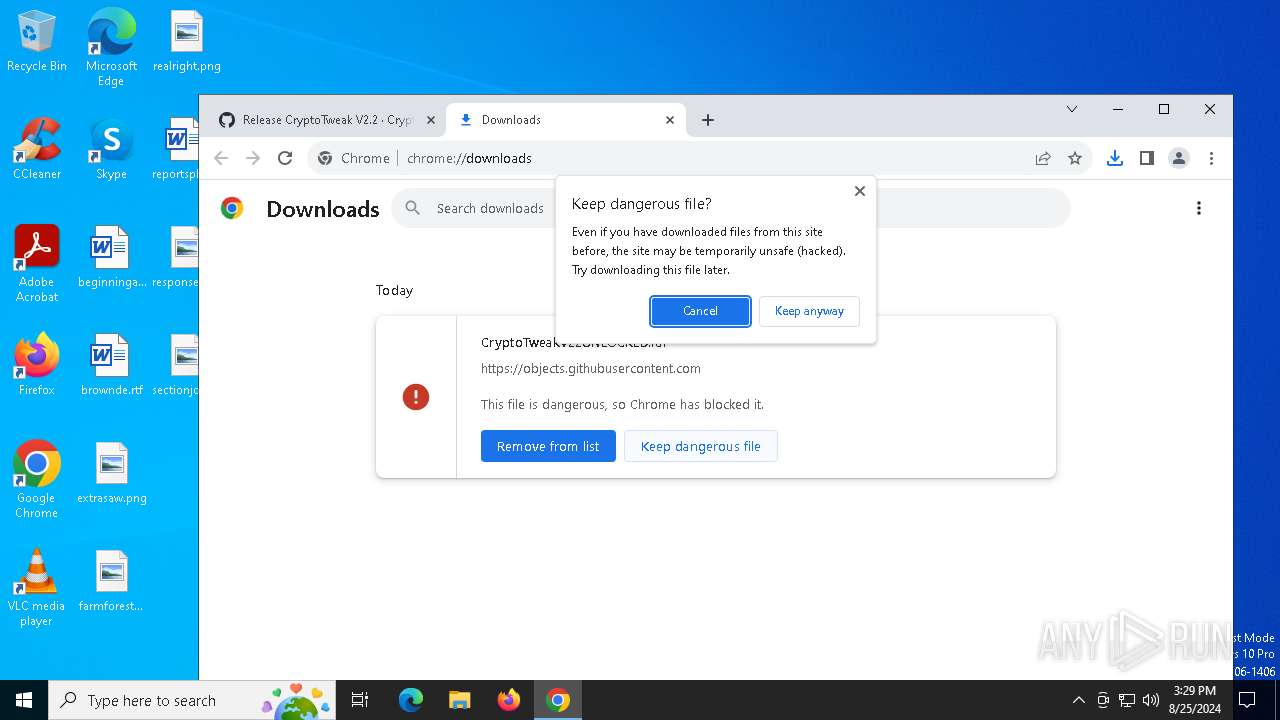Click Cancel in the dangerous file dialog

pyautogui.click(x=700, y=311)
